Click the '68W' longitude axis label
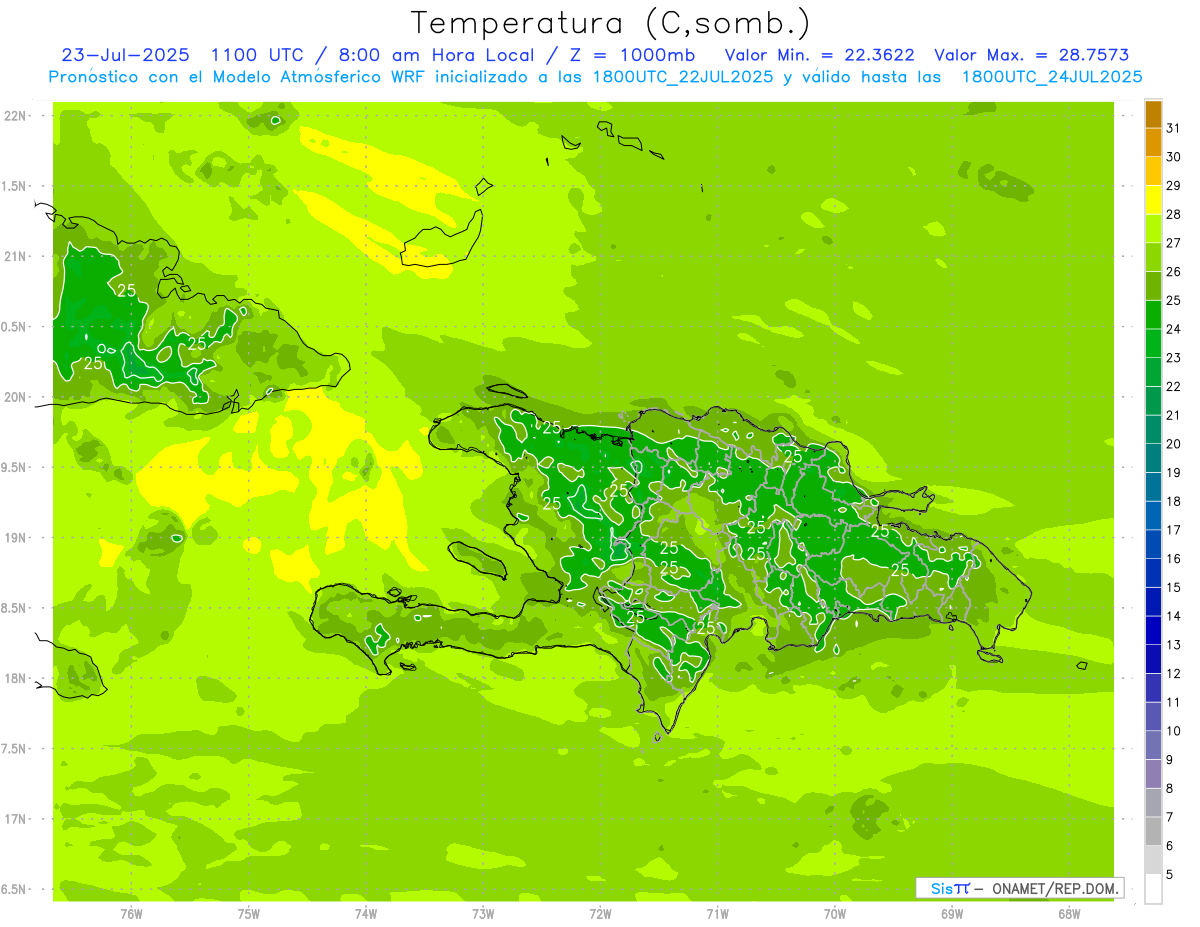Image resolution: width=1200 pixels, height=927 pixels. 1069,914
